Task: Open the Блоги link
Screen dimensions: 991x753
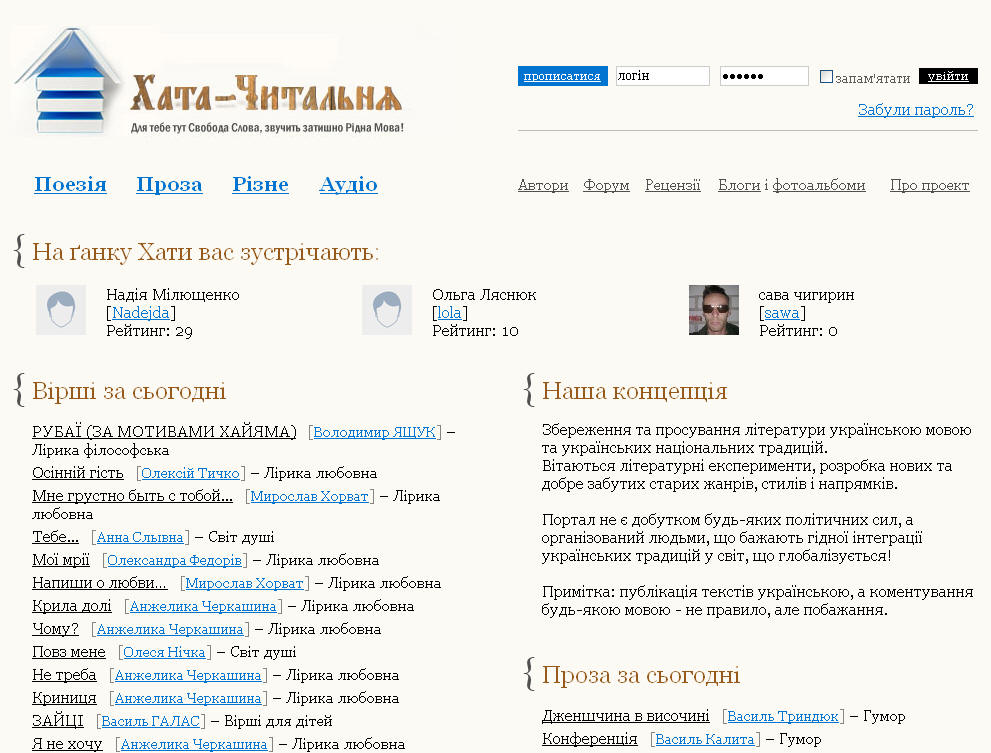Action: click(739, 185)
